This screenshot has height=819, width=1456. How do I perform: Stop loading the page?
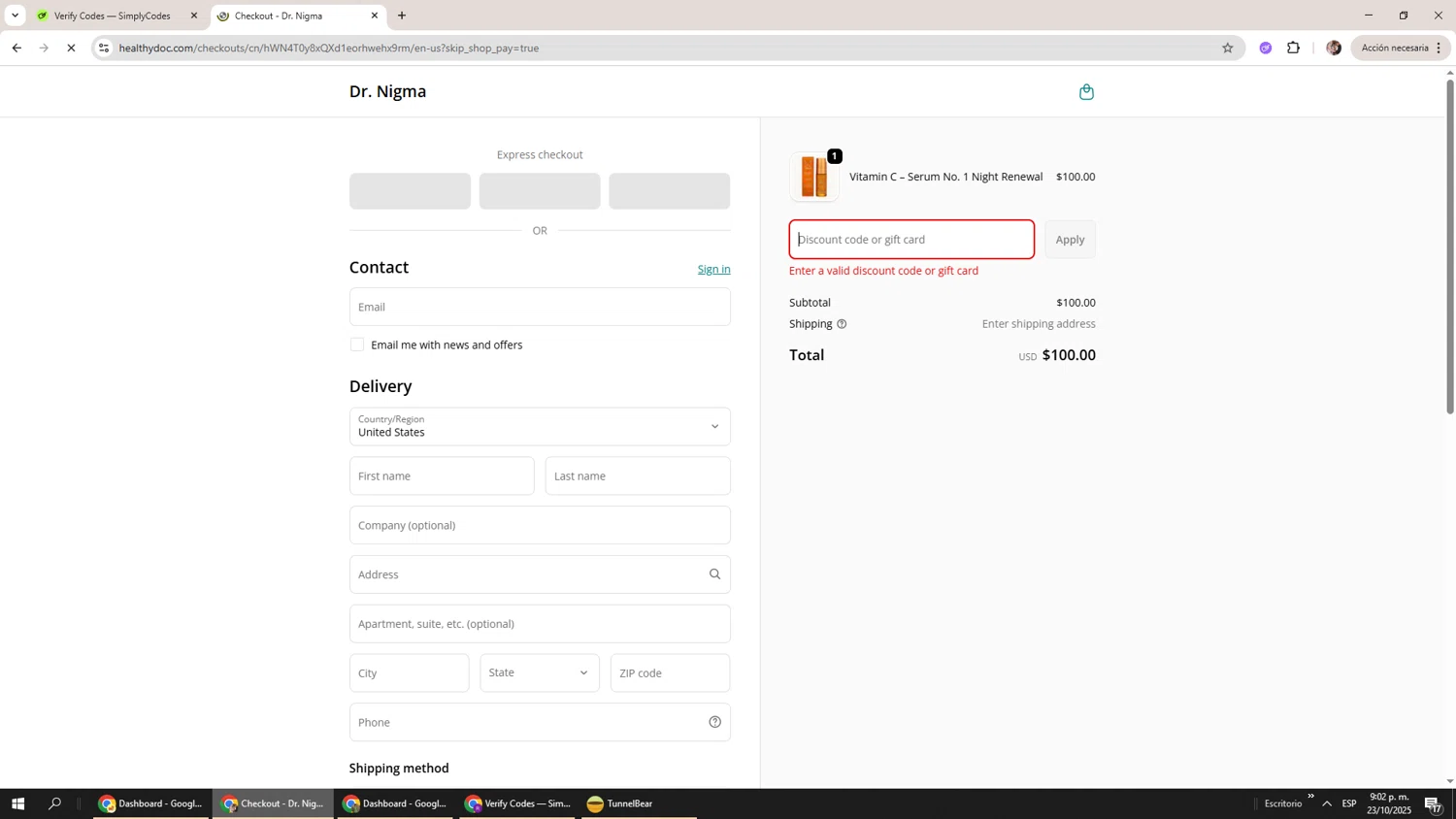(71, 48)
